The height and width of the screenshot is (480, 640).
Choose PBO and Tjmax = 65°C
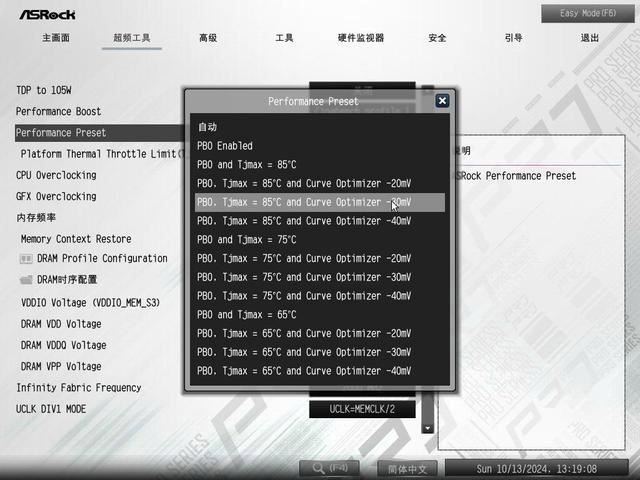320,315
